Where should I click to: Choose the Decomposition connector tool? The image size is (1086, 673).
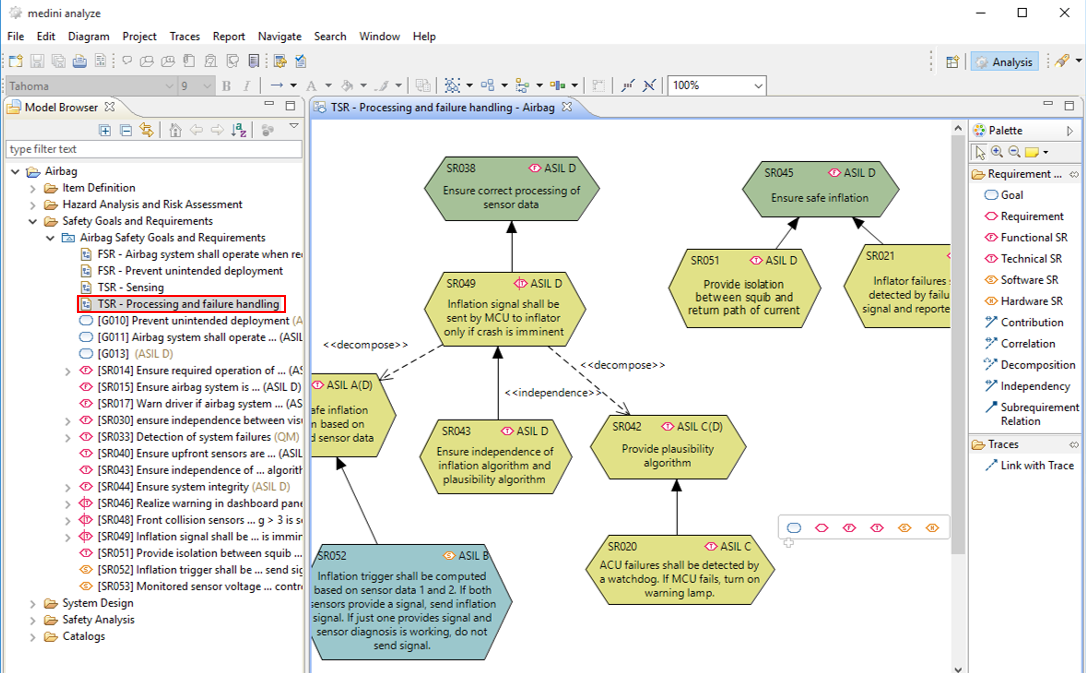point(1037,365)
